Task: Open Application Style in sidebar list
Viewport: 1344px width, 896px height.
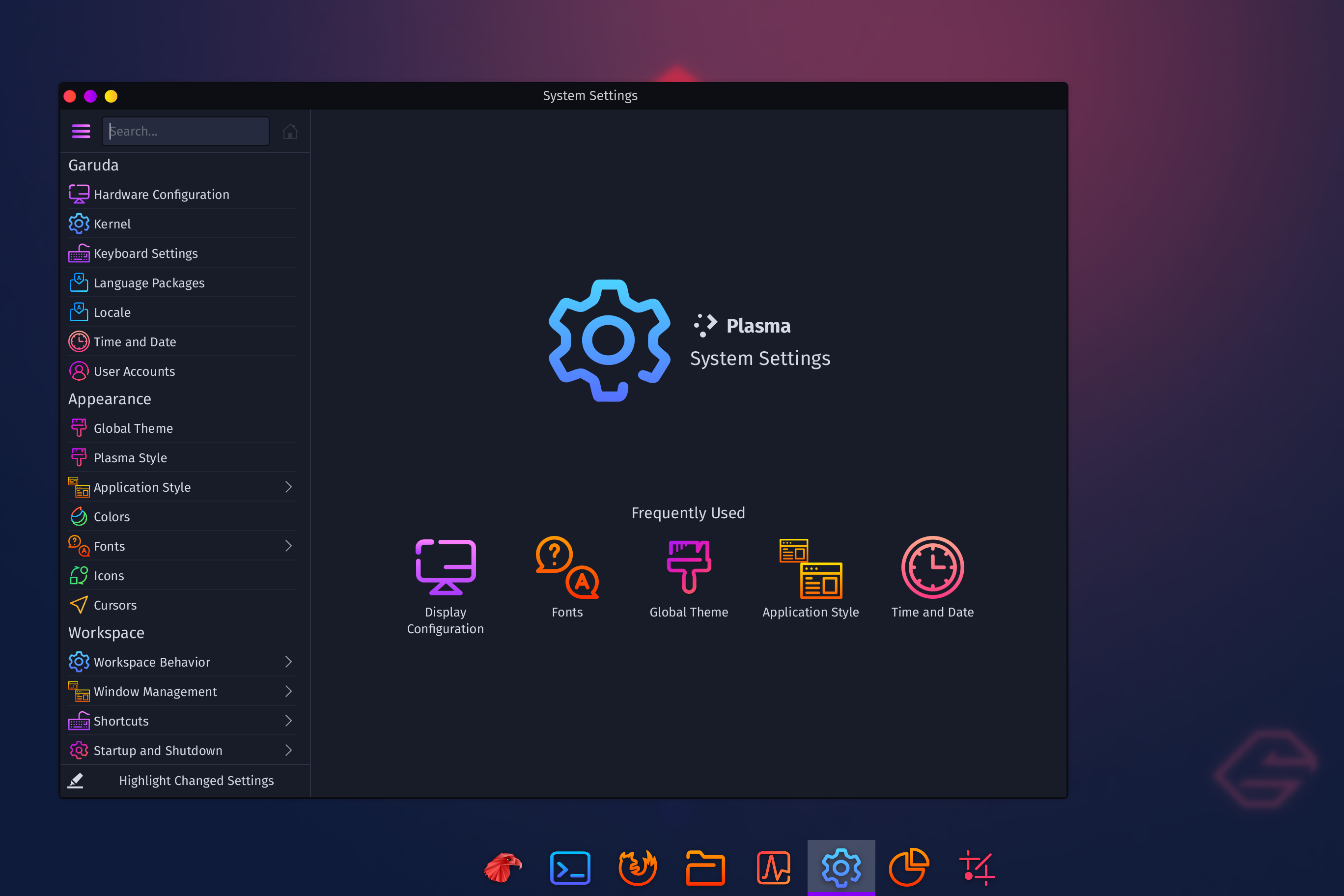Action: [182, 487]
